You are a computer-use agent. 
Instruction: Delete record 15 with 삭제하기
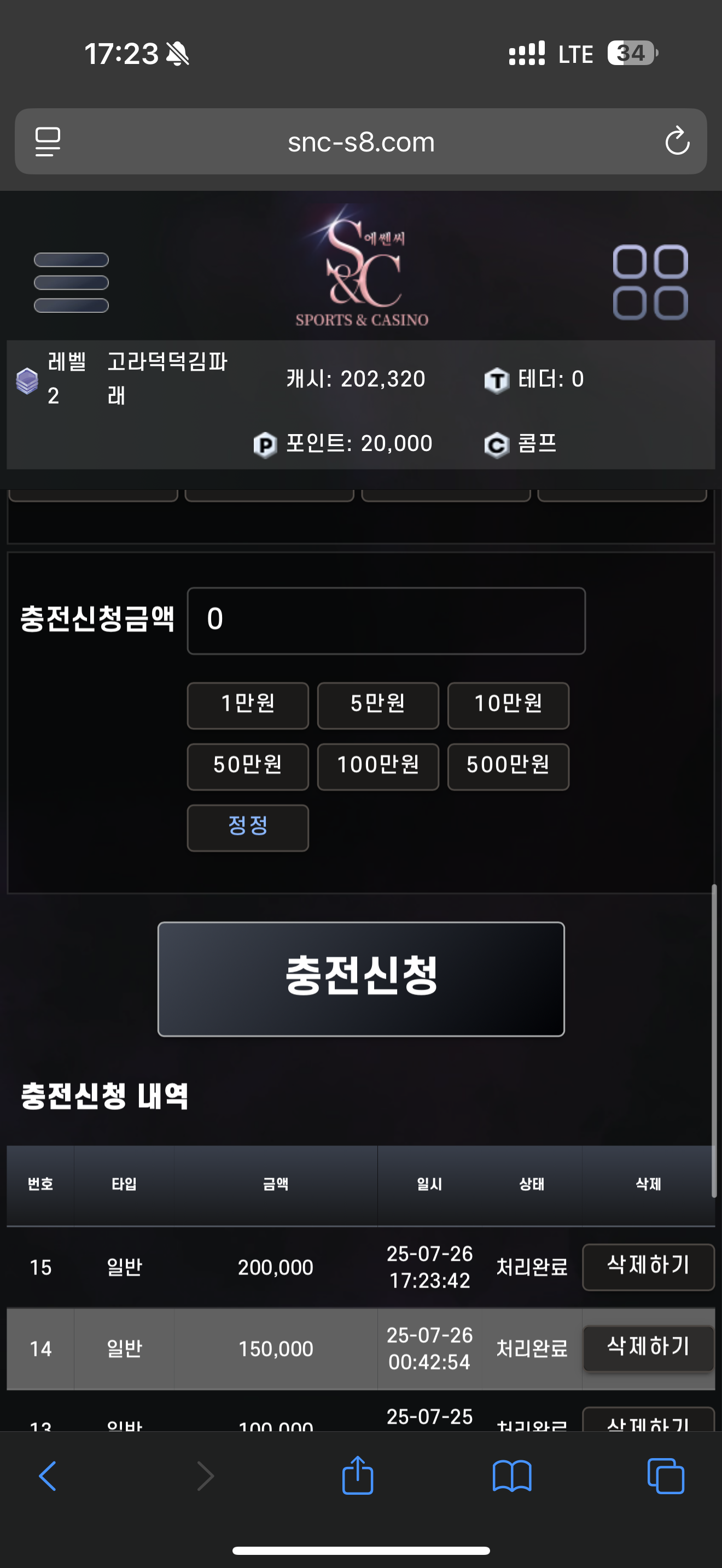pyautogui.click(x=648, y=1267)
